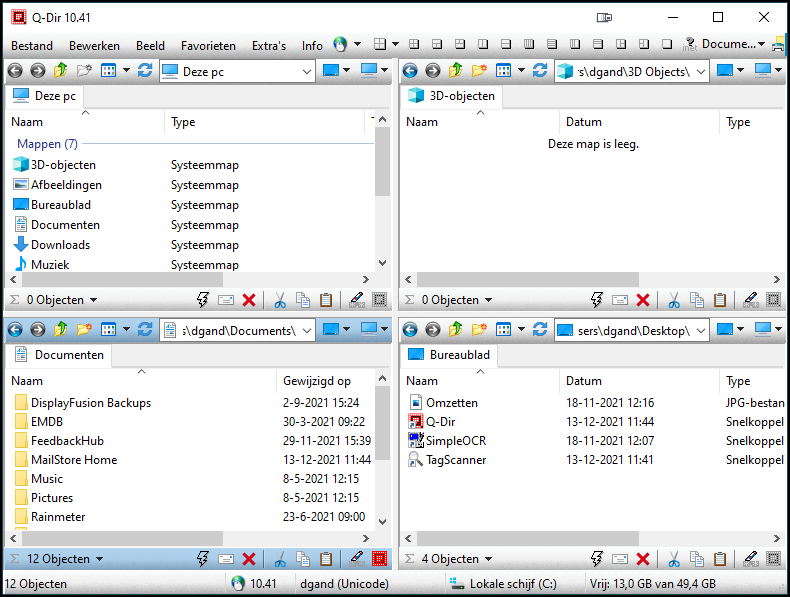The height and width of the screenshot is (597, 790).
Task: Click the Naam column header in the 3D-objecten pane
Action: tap(479, 122)
